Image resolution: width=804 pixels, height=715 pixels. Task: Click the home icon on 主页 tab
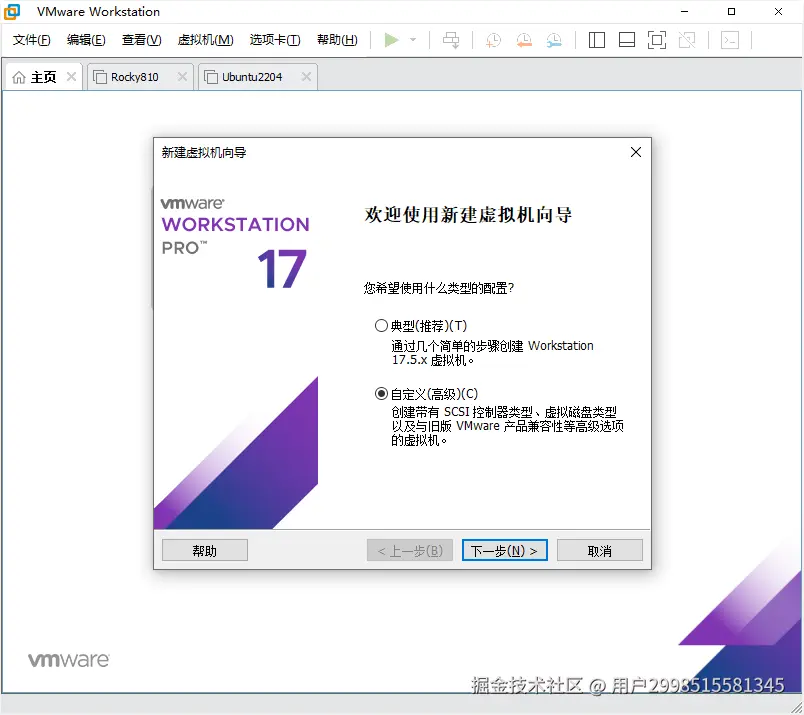19,77
